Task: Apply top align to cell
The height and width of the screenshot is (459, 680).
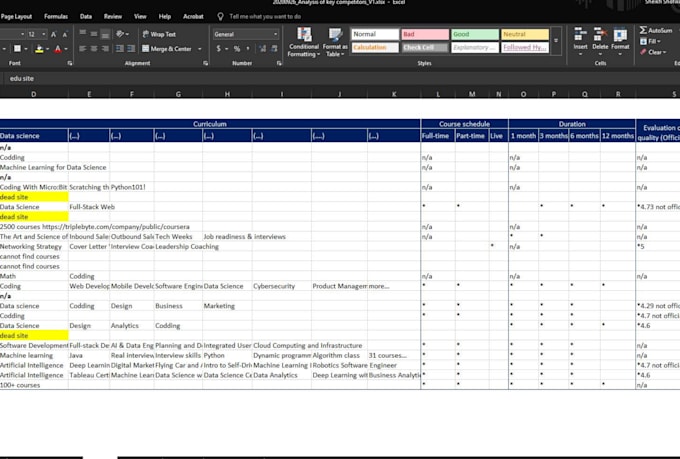Action: point(82,34)
